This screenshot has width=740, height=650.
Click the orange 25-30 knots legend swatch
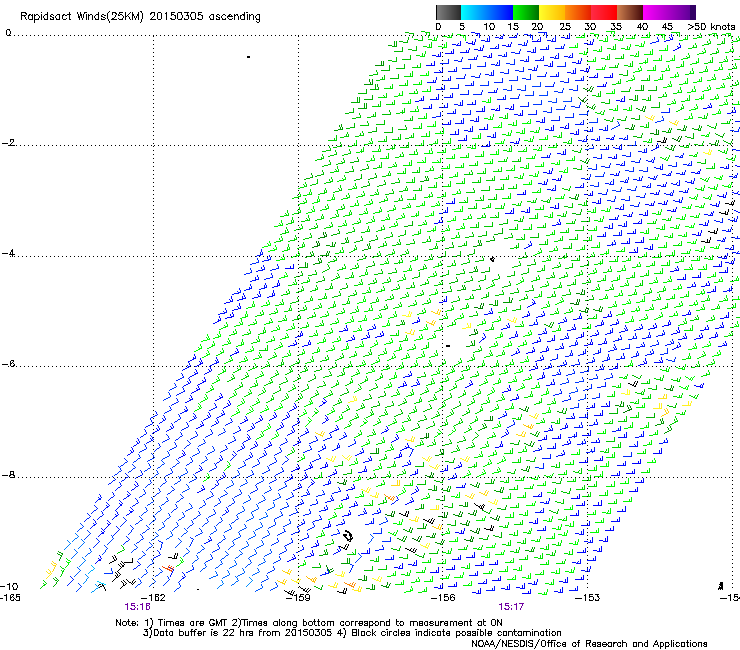(x=578, y=12)
